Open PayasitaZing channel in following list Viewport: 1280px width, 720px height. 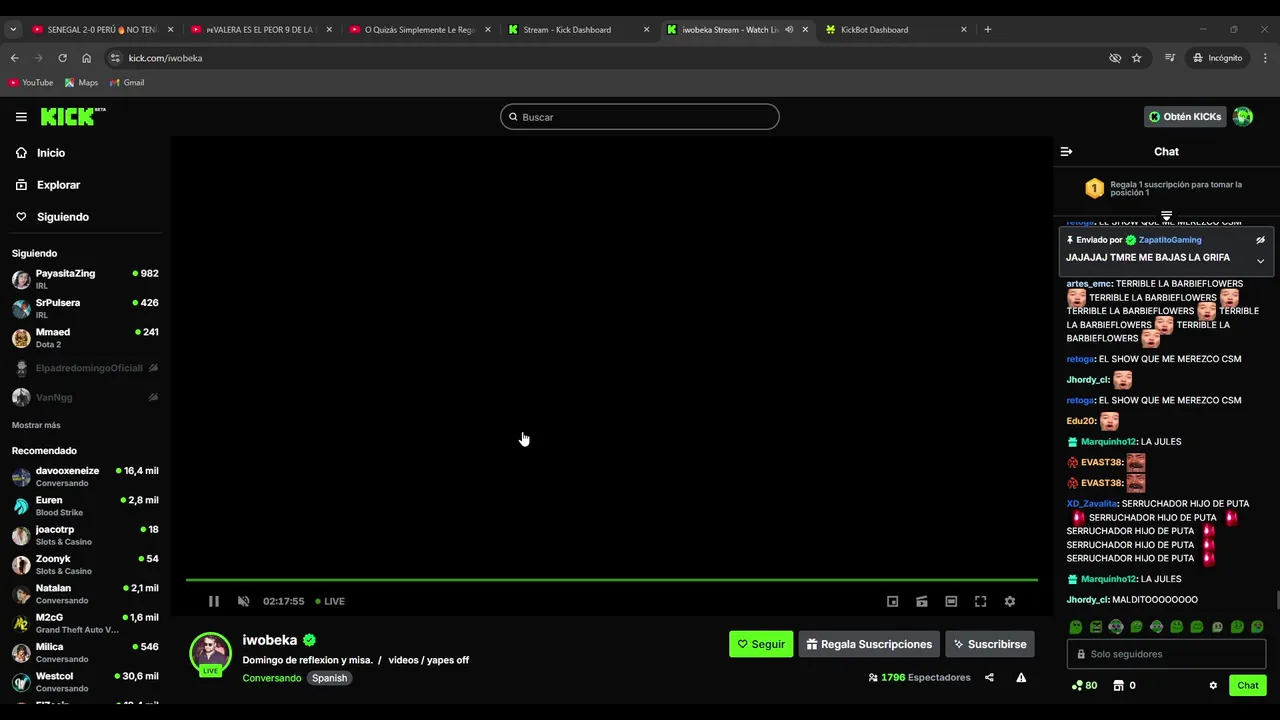tap(85, 279)
